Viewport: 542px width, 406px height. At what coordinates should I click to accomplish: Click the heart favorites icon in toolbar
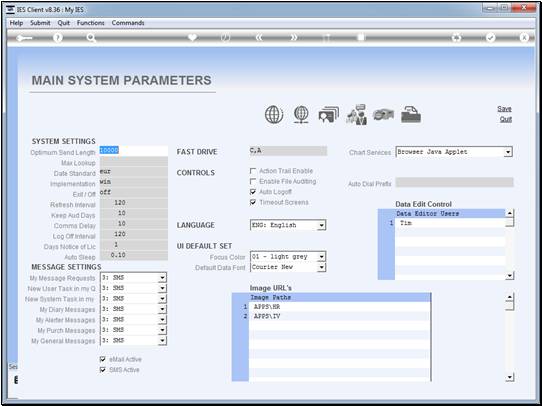tap(192, 37)
